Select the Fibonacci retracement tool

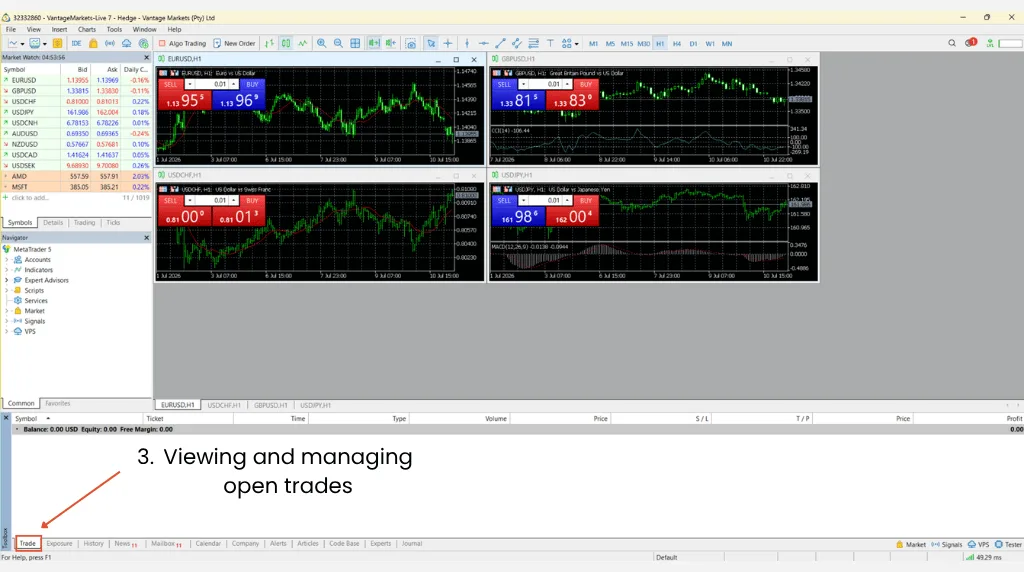pos(534,44)
